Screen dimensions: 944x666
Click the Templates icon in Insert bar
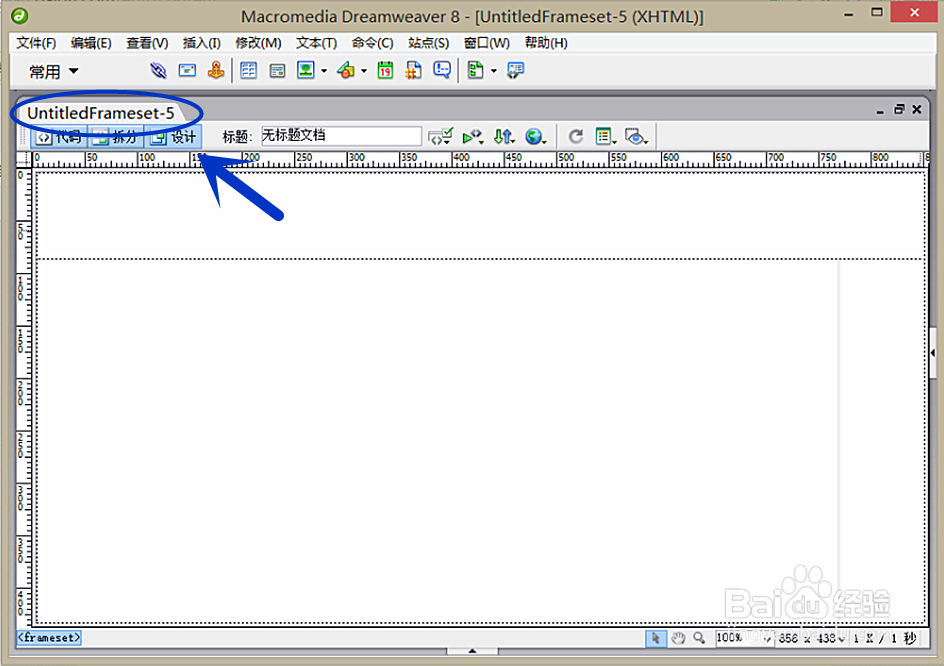pos(476,70)
